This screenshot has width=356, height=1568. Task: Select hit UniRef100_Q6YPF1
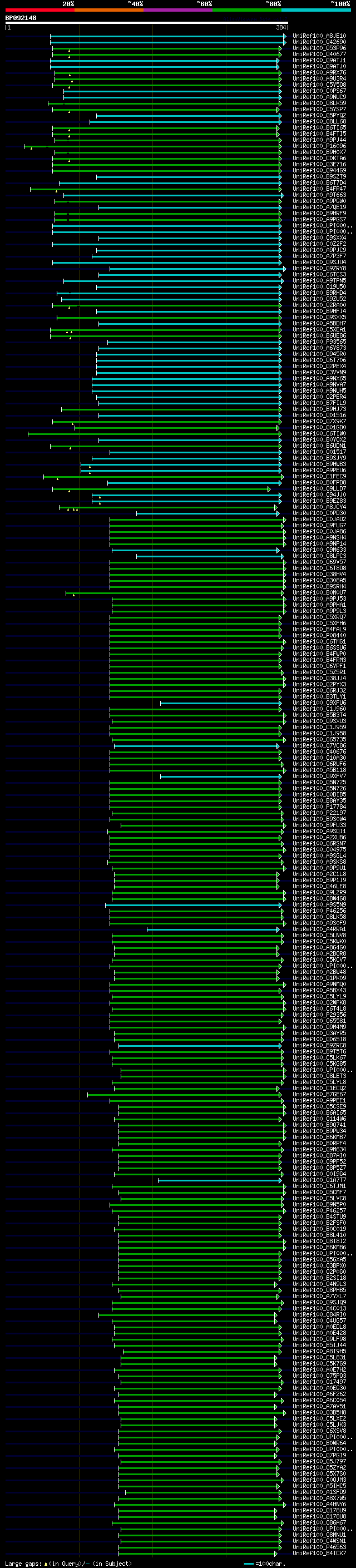(319, 666)
